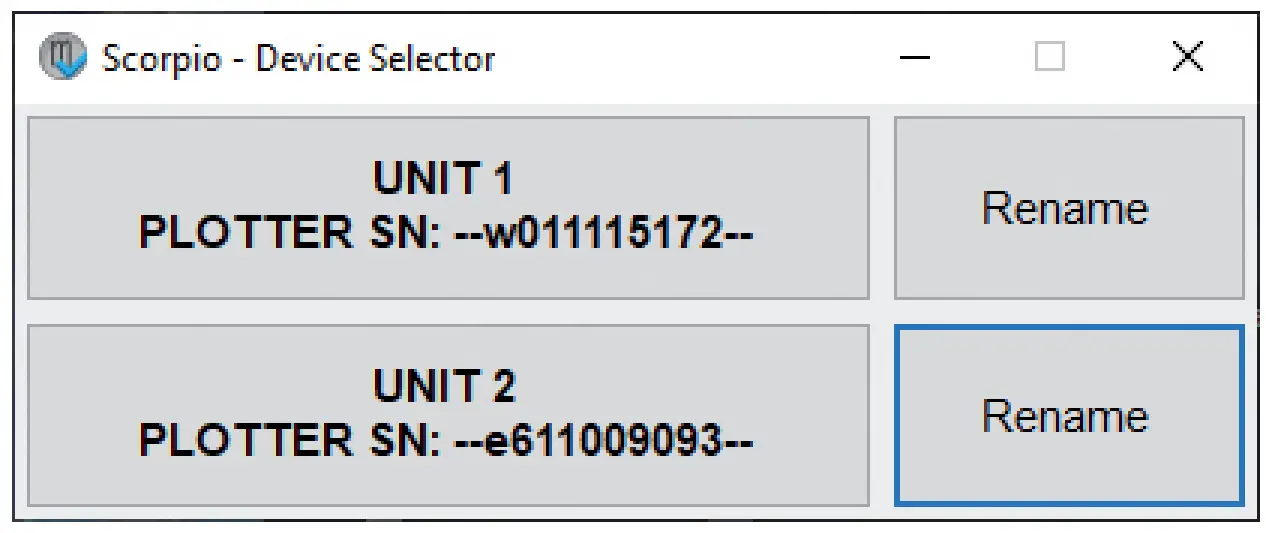This screenshot has height=533, width=1266.
Task: Click the 'Scorpio - Device Selector' window title
Action: 298,59
